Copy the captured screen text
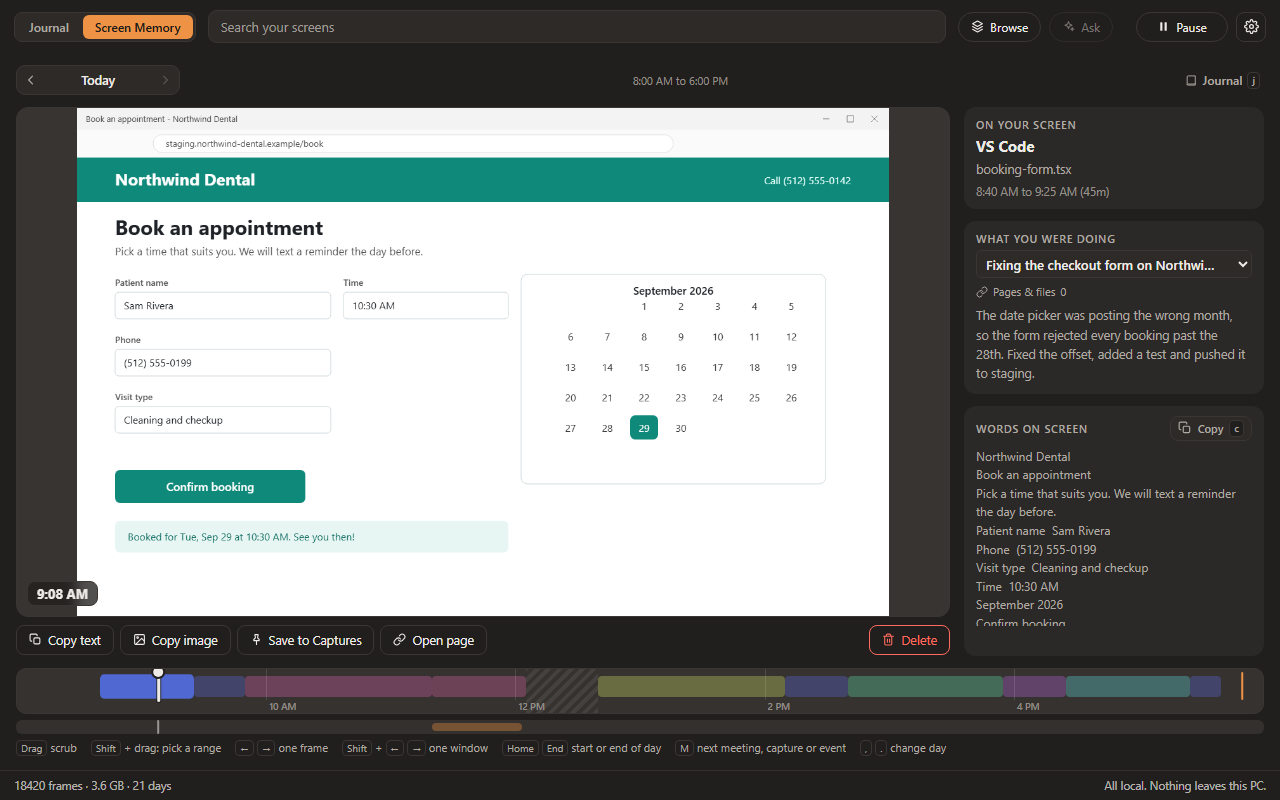The width and height of the screenshot is (1280, 800). 65,640
